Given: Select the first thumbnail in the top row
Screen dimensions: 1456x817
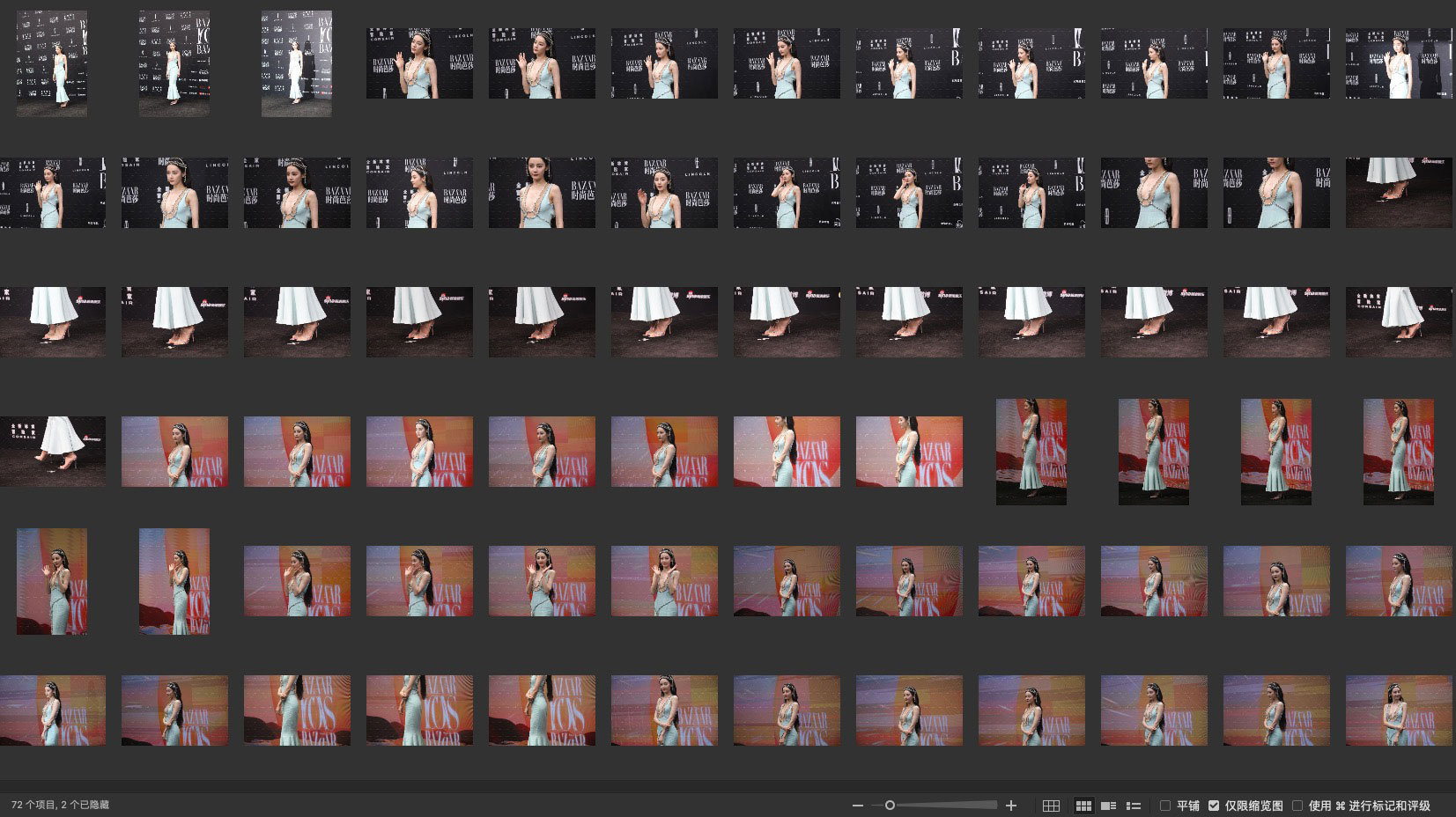Looking at the screenshot, I should click(x=52, y=63).
